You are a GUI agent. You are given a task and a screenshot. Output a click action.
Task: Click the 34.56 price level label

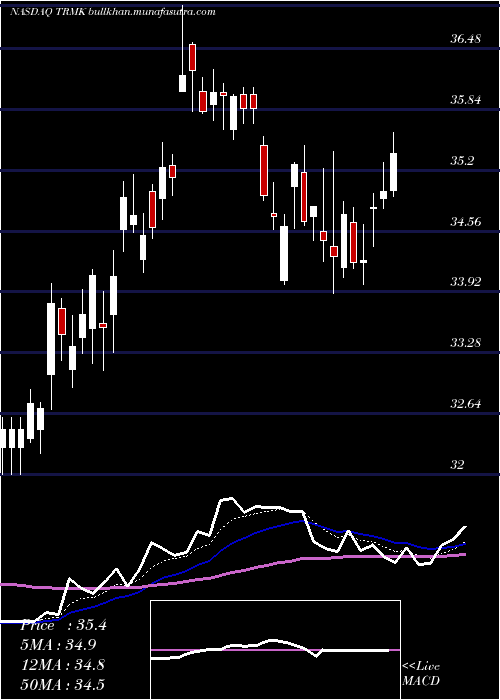[x=466, y=221]
